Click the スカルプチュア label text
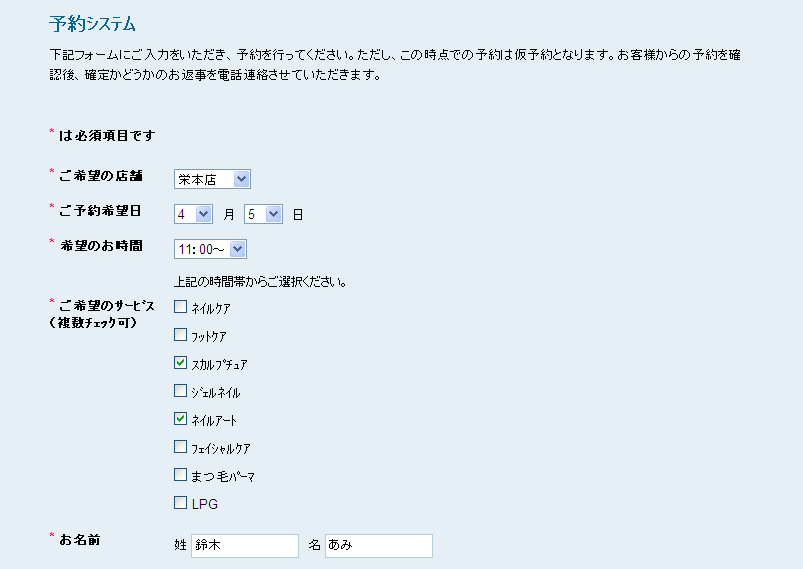Screen dimensions: 803x569 (219, 365)
